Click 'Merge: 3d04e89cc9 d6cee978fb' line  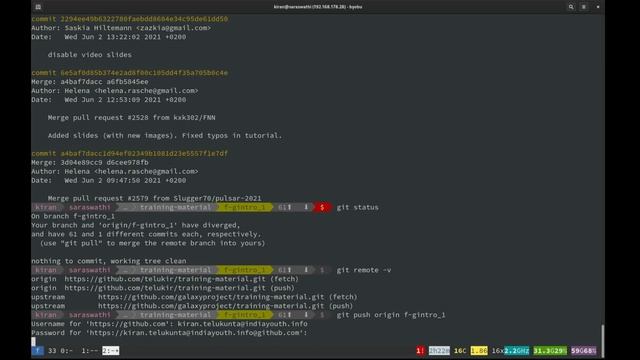click(90, 162)
